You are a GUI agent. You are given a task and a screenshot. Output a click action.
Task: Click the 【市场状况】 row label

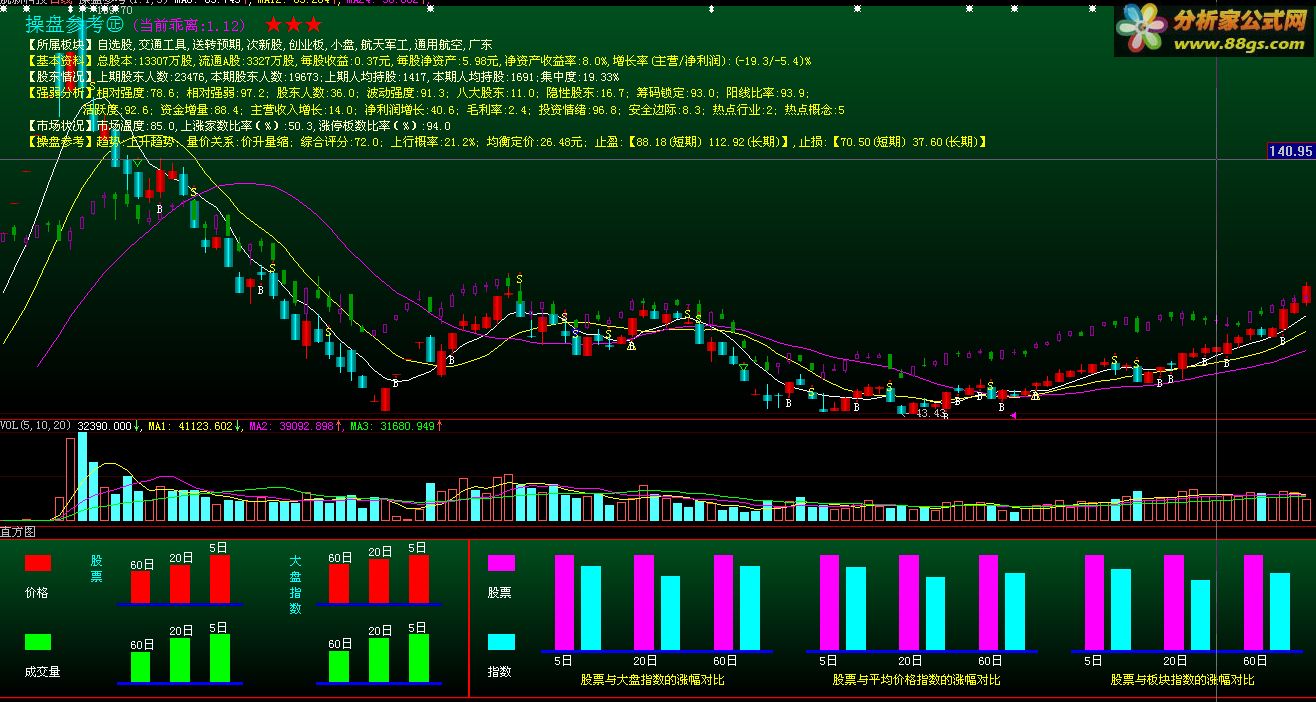click(x=61, y=126)
